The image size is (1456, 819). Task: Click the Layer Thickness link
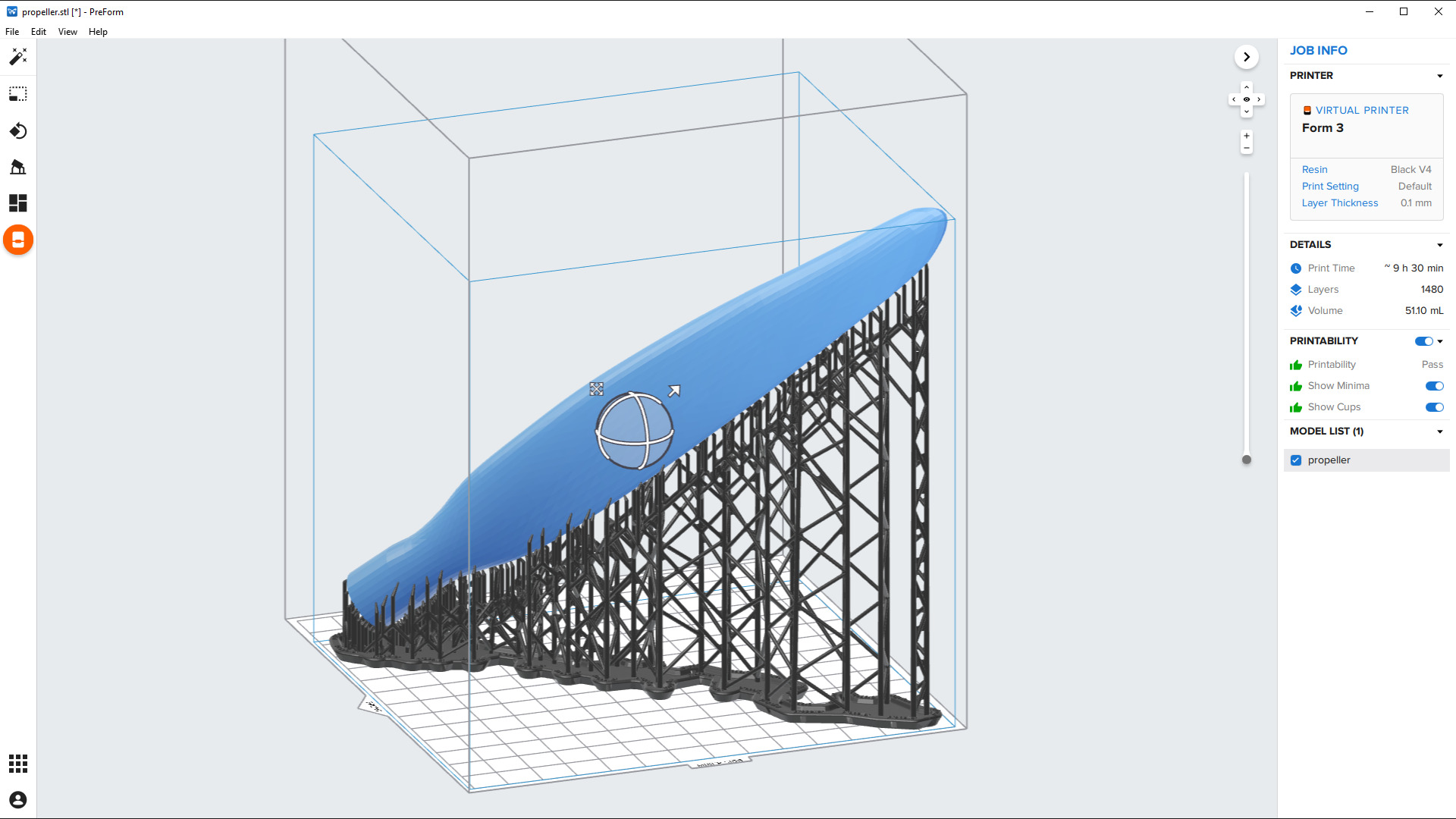click(x=1339, y=203)
